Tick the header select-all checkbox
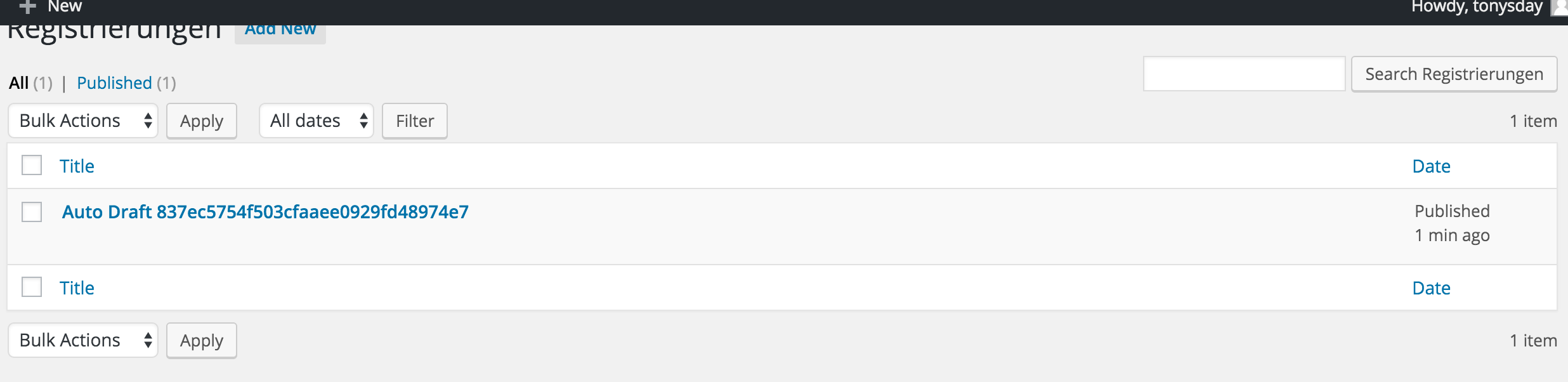The height and width of the screenshot is (382, 1568). [32, 165]
